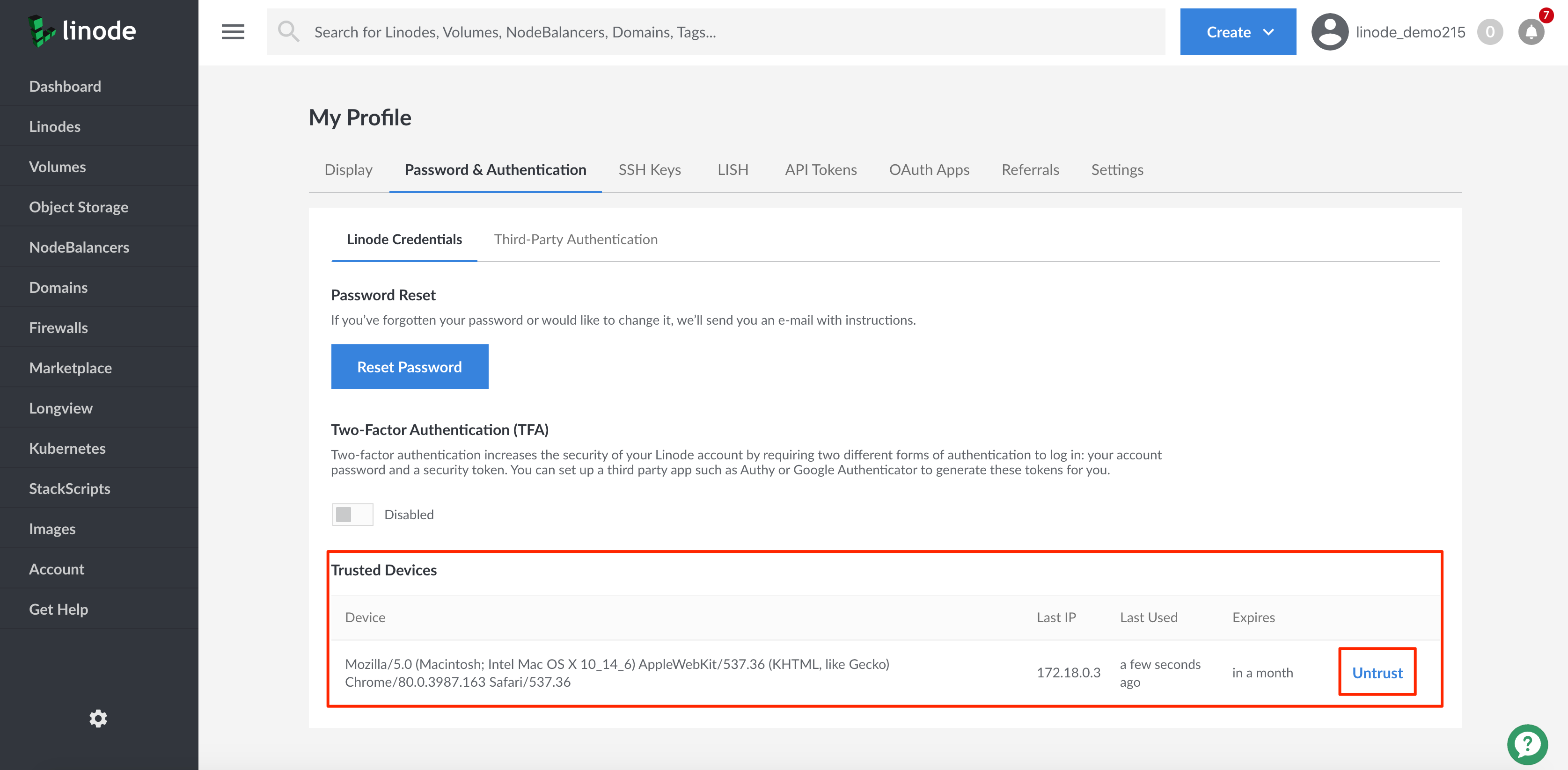The width and height of the screenshot is (1568, 770).
Task: Go to Kubernetes in sidebar
Action: (x=67, y=448)
